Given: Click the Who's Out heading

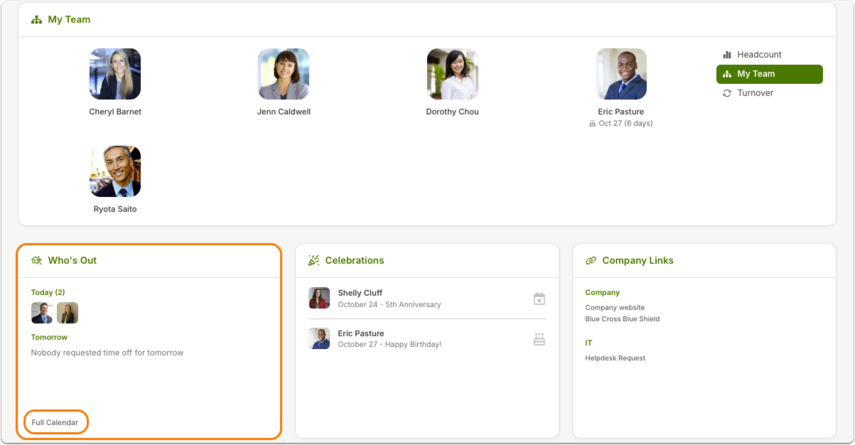Looking at the screenshot, I should (72, 261).
